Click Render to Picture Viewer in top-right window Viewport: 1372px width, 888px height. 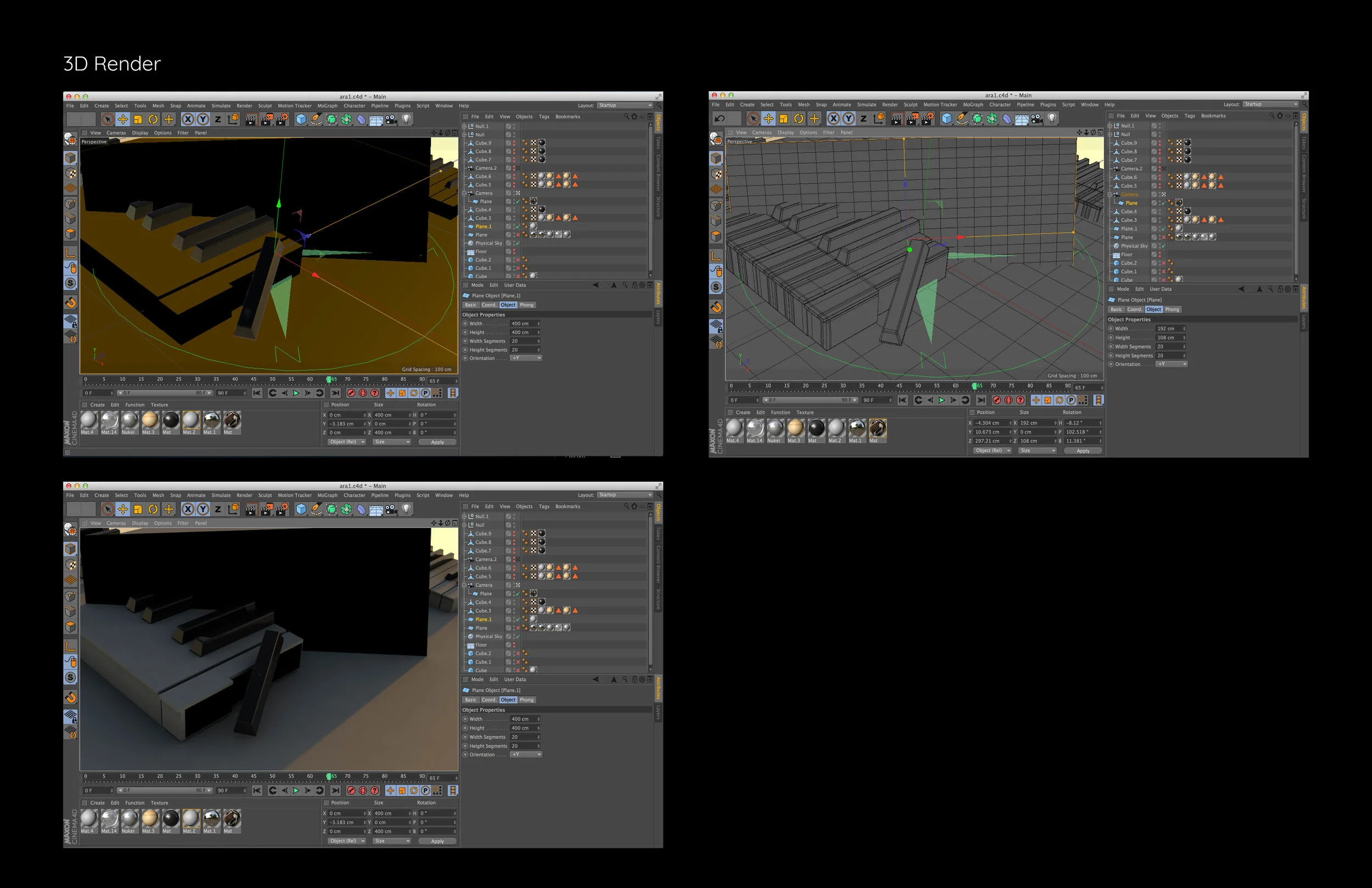(912, 119)
